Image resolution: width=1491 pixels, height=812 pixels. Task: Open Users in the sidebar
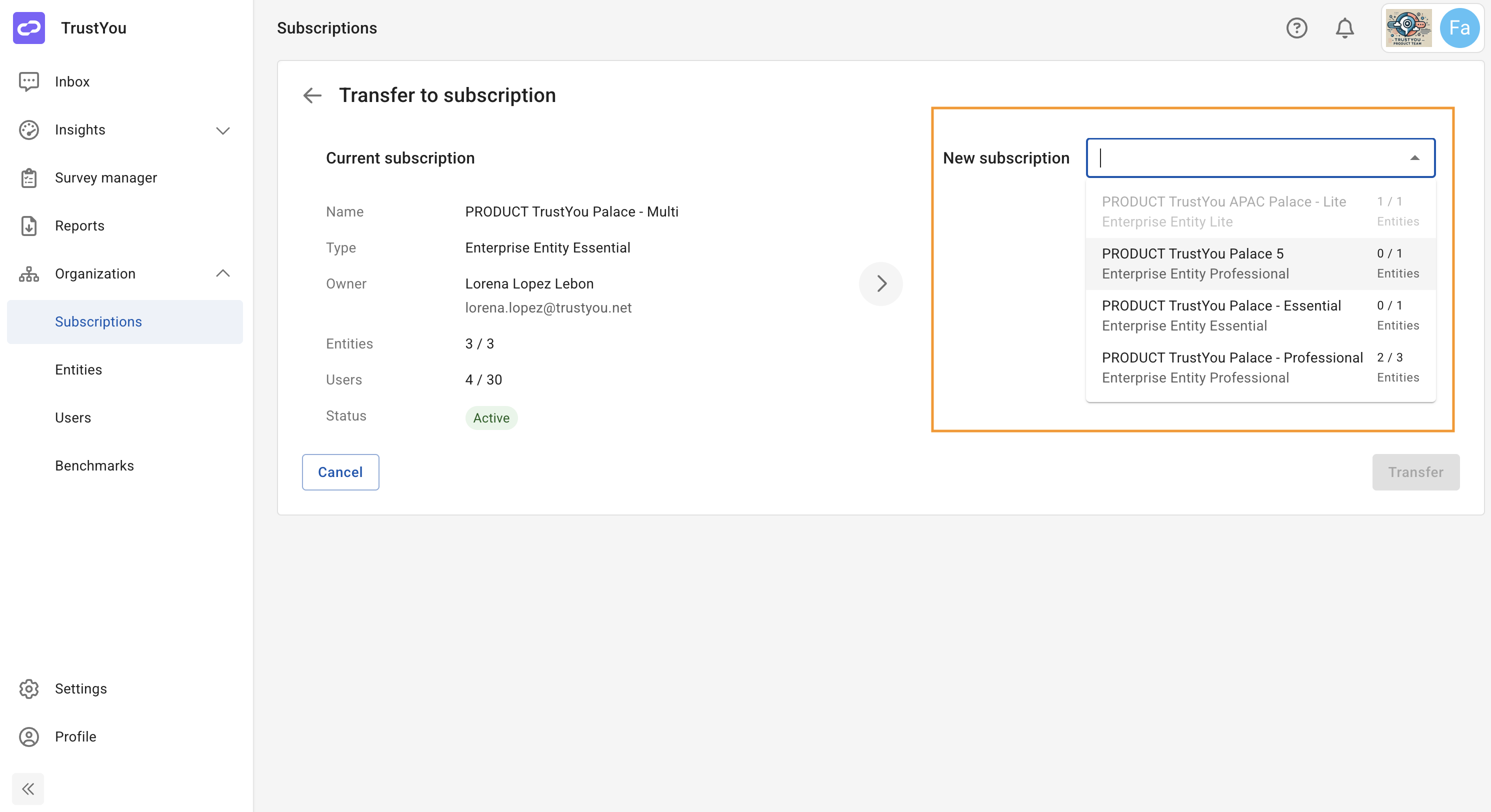click(124, 418)
